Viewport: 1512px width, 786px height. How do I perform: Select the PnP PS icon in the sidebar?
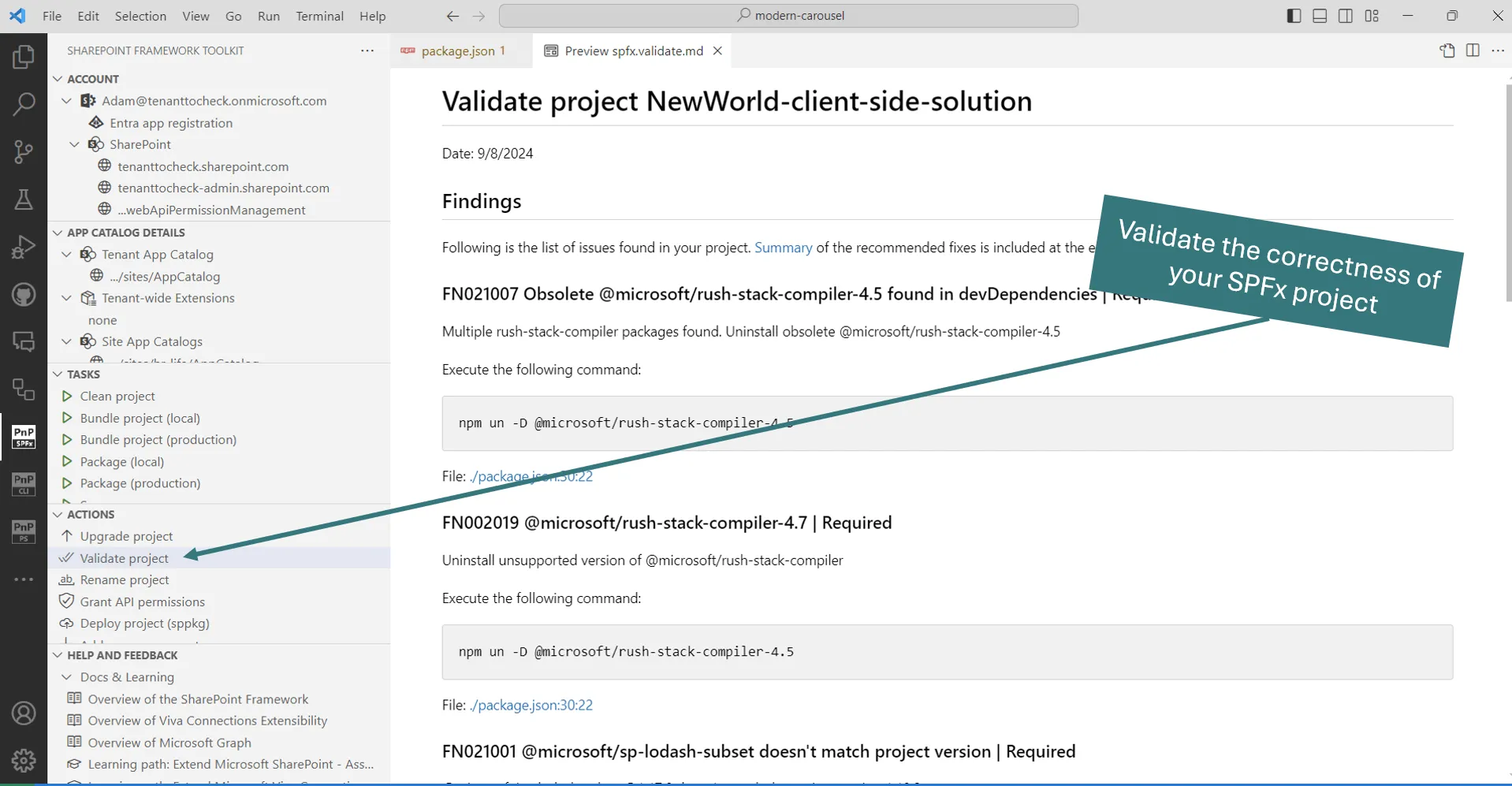point(23,531)
